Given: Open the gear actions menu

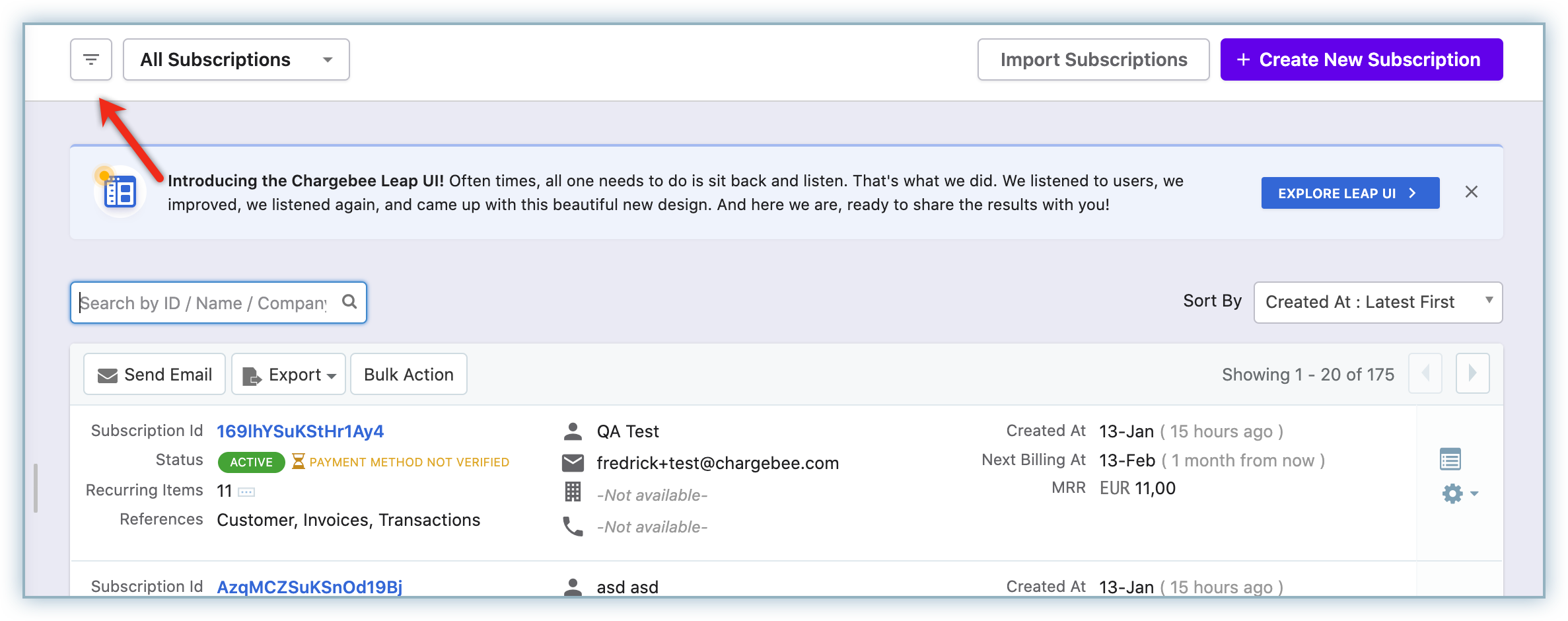Looking at the screenshot, I should [x=1459, y=493].
